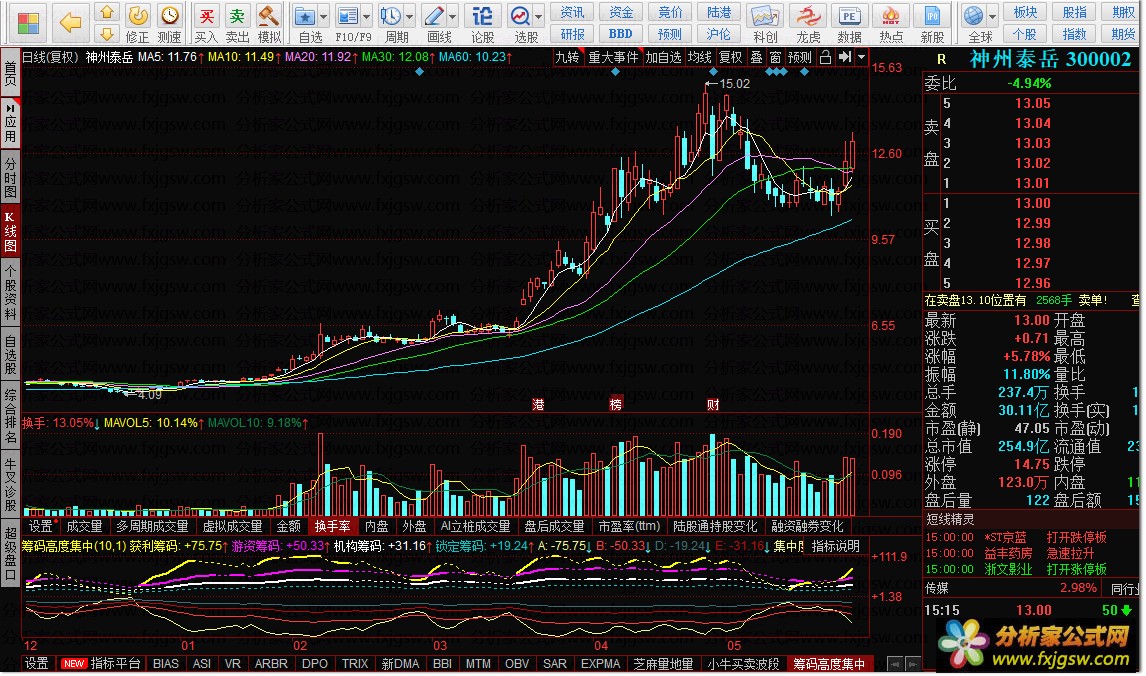1146x676 pixels.
Task: Toggle 预测 on the chart control bar
Action: point(800,57)
